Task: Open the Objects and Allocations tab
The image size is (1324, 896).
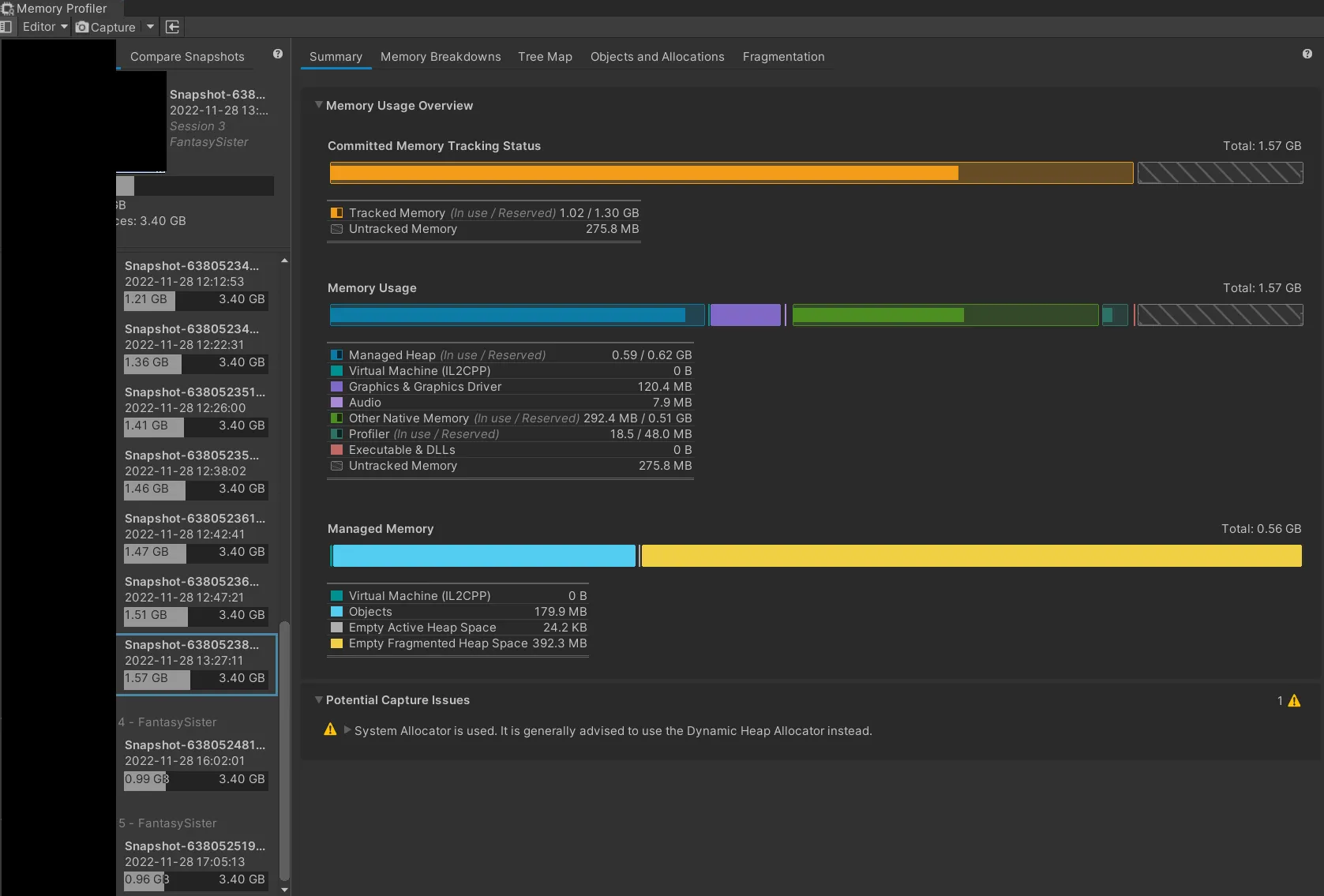Action: click(x=657, y=57)
